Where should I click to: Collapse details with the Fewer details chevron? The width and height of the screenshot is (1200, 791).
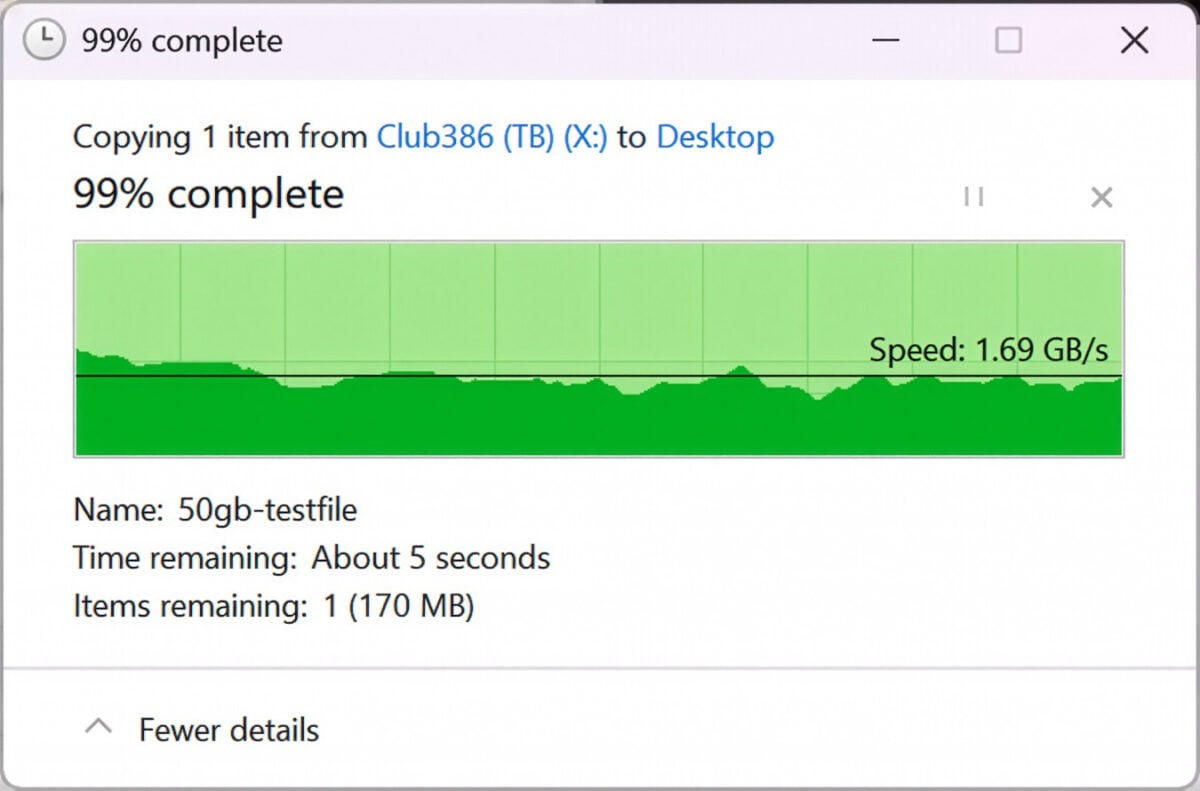[x=98, y=729]
